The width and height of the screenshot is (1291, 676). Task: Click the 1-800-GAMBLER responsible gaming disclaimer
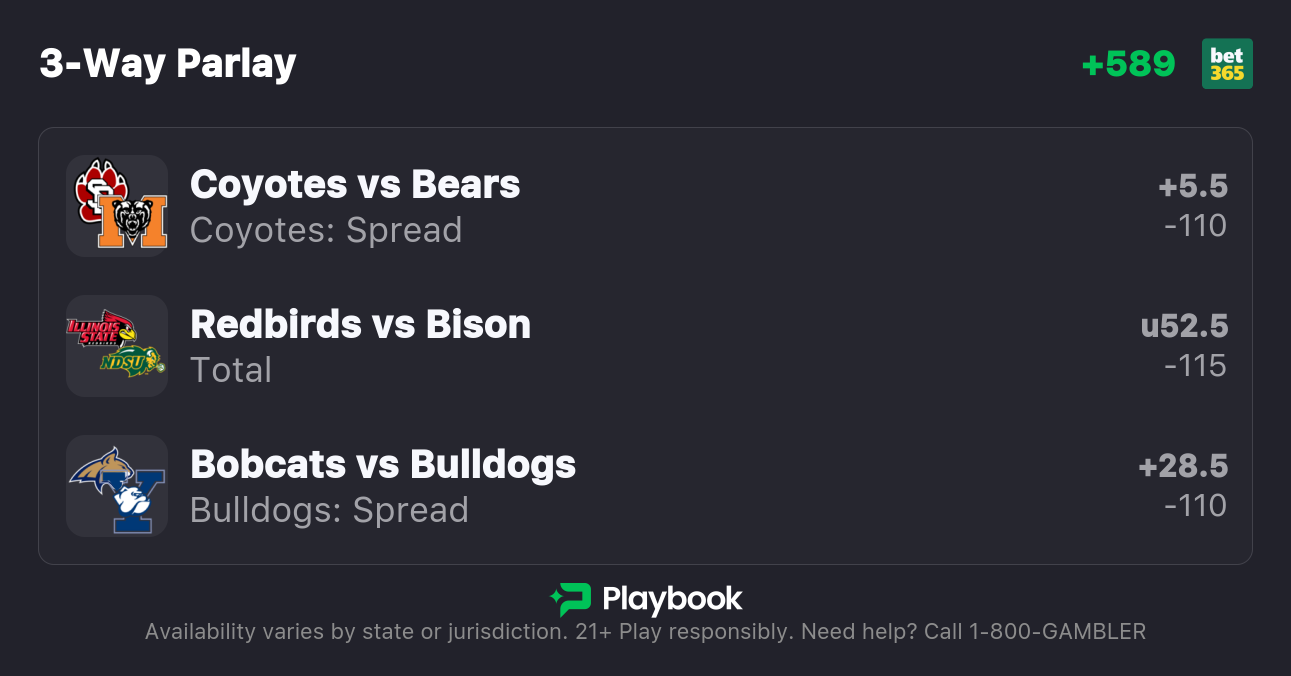pos(645,632)
